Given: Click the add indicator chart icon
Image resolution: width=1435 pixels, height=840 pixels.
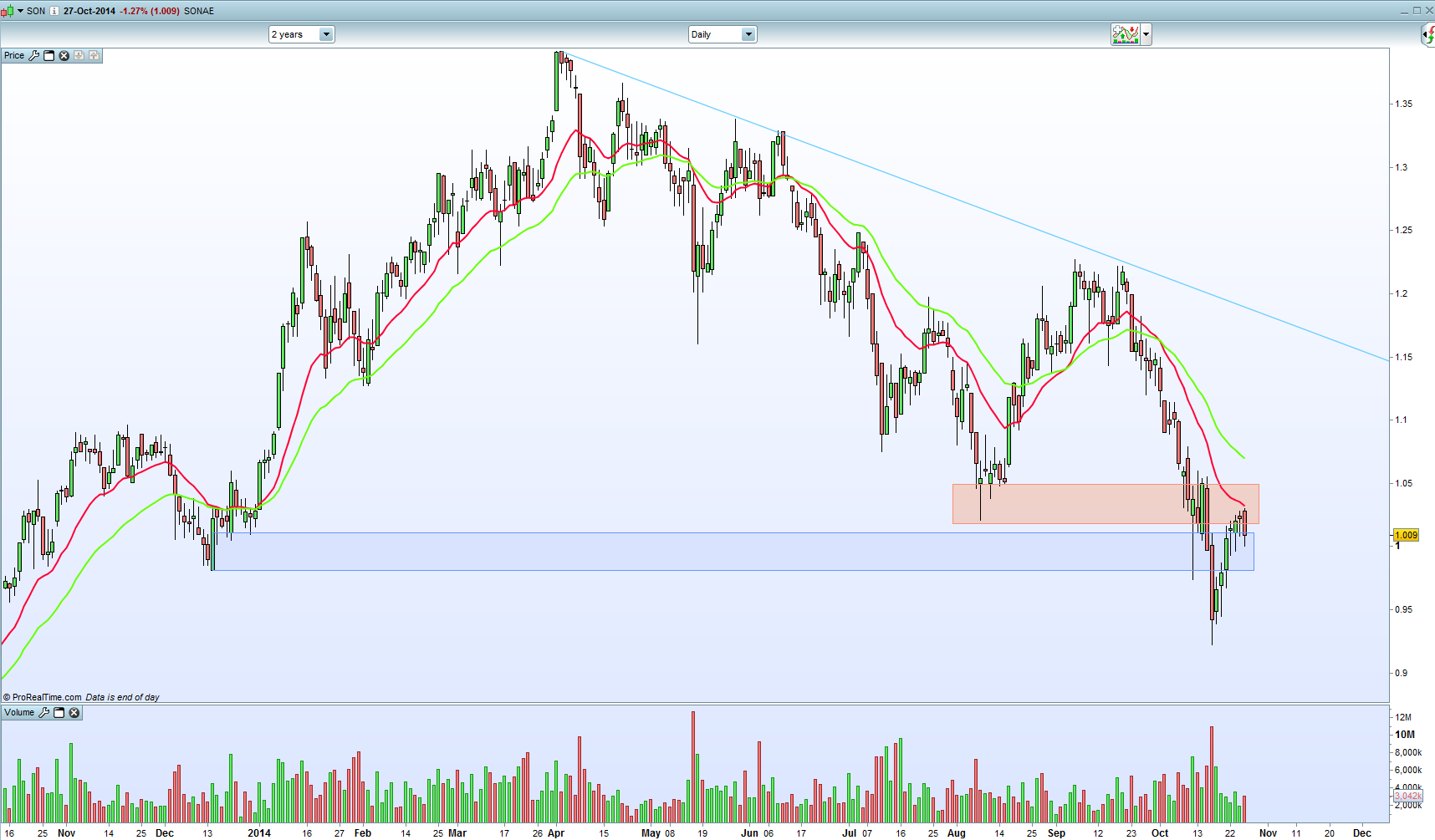Looking at the screenshot, I should coord(1126,34).
